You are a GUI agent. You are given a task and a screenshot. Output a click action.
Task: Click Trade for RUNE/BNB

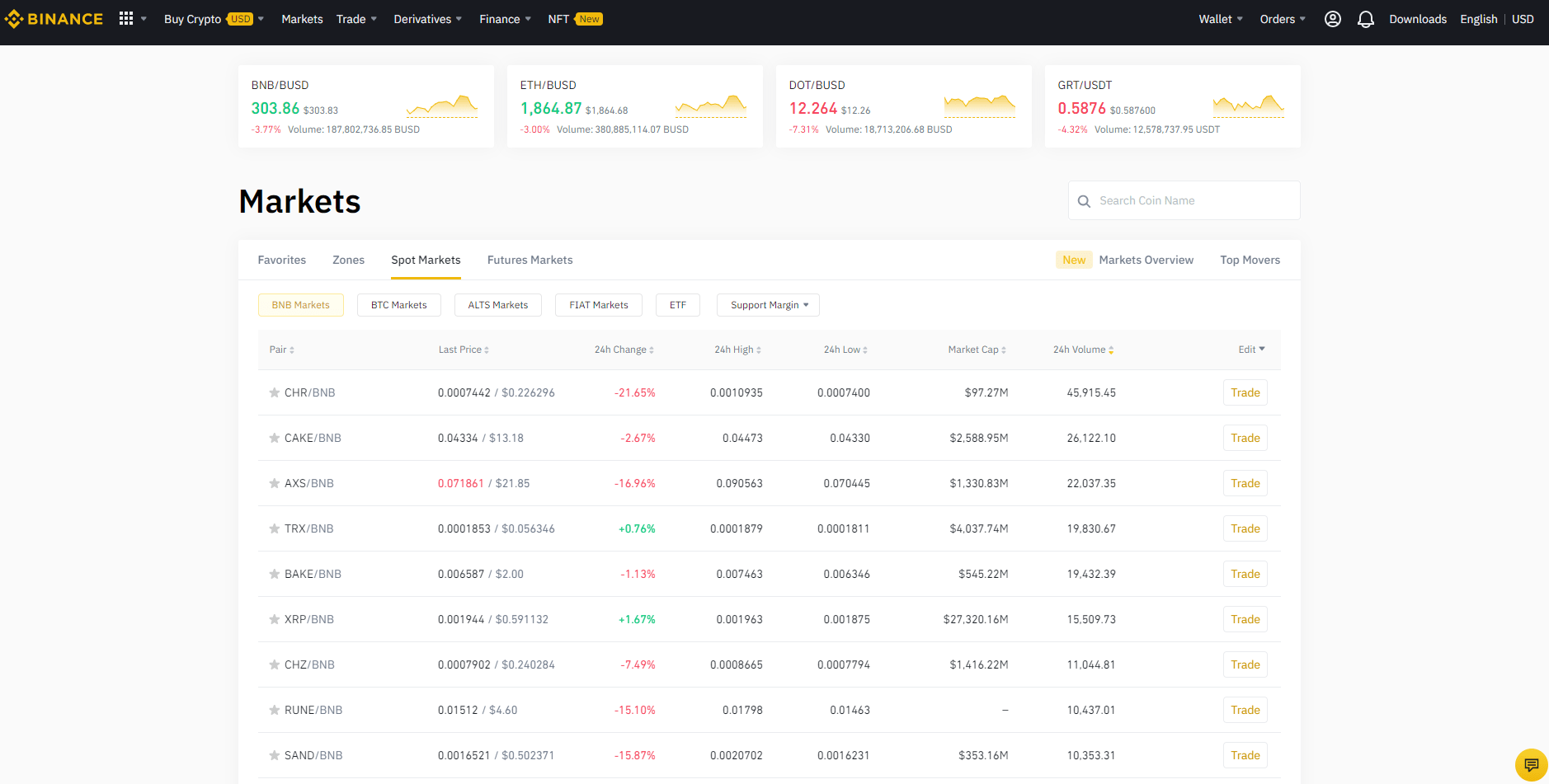tap(1245, 710)
